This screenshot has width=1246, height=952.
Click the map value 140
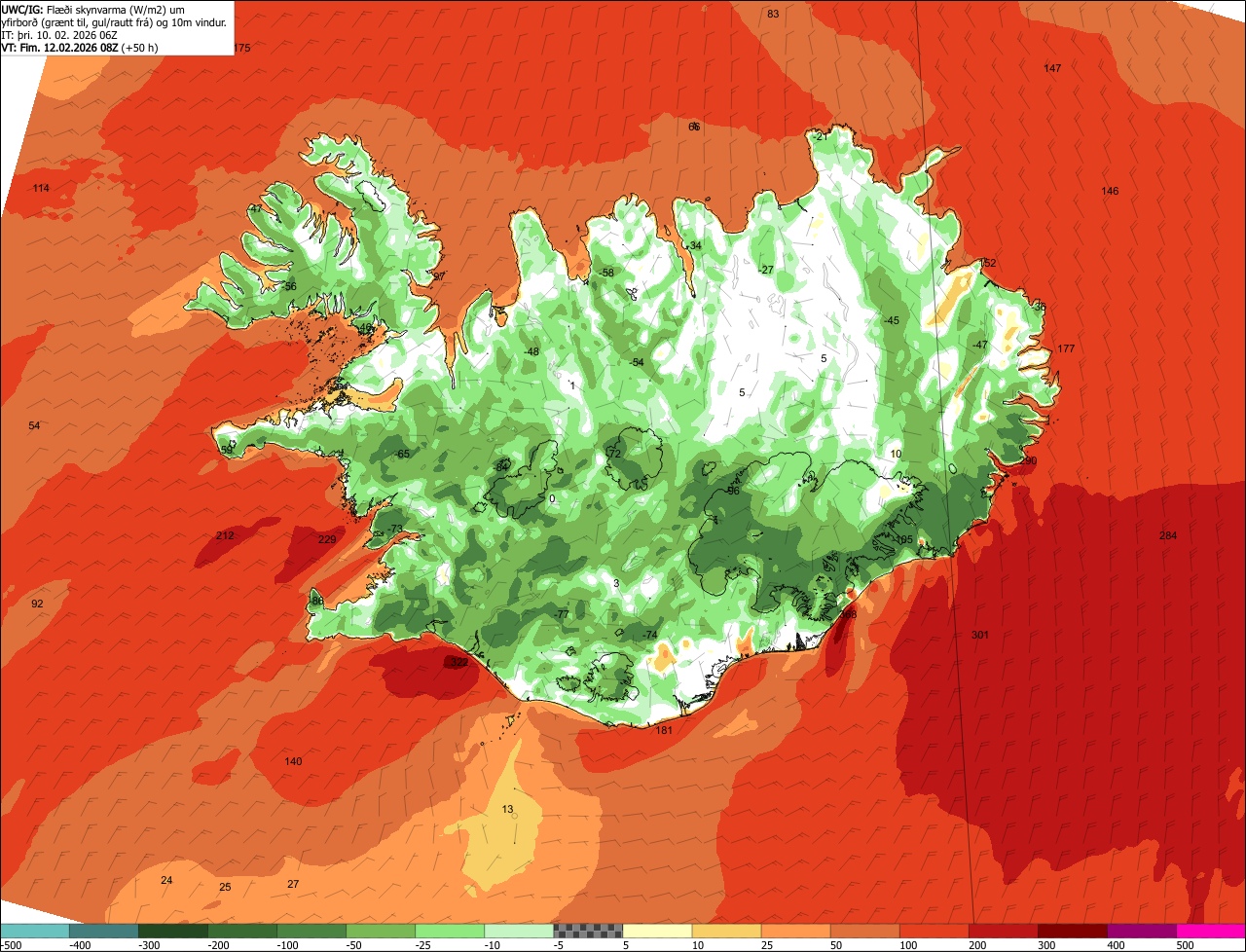point(293,761)
